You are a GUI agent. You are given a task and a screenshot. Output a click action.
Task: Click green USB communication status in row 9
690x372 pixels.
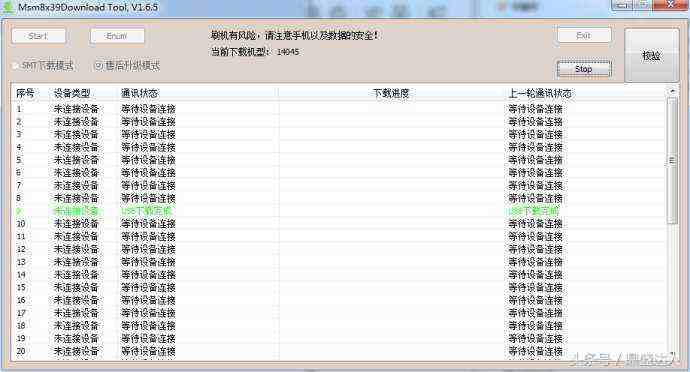147,211
